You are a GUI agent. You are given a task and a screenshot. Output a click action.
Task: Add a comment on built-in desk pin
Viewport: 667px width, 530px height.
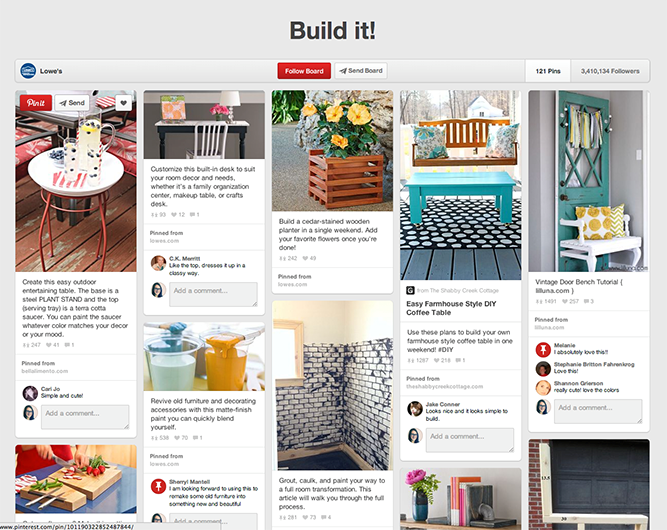click(213, 294)
